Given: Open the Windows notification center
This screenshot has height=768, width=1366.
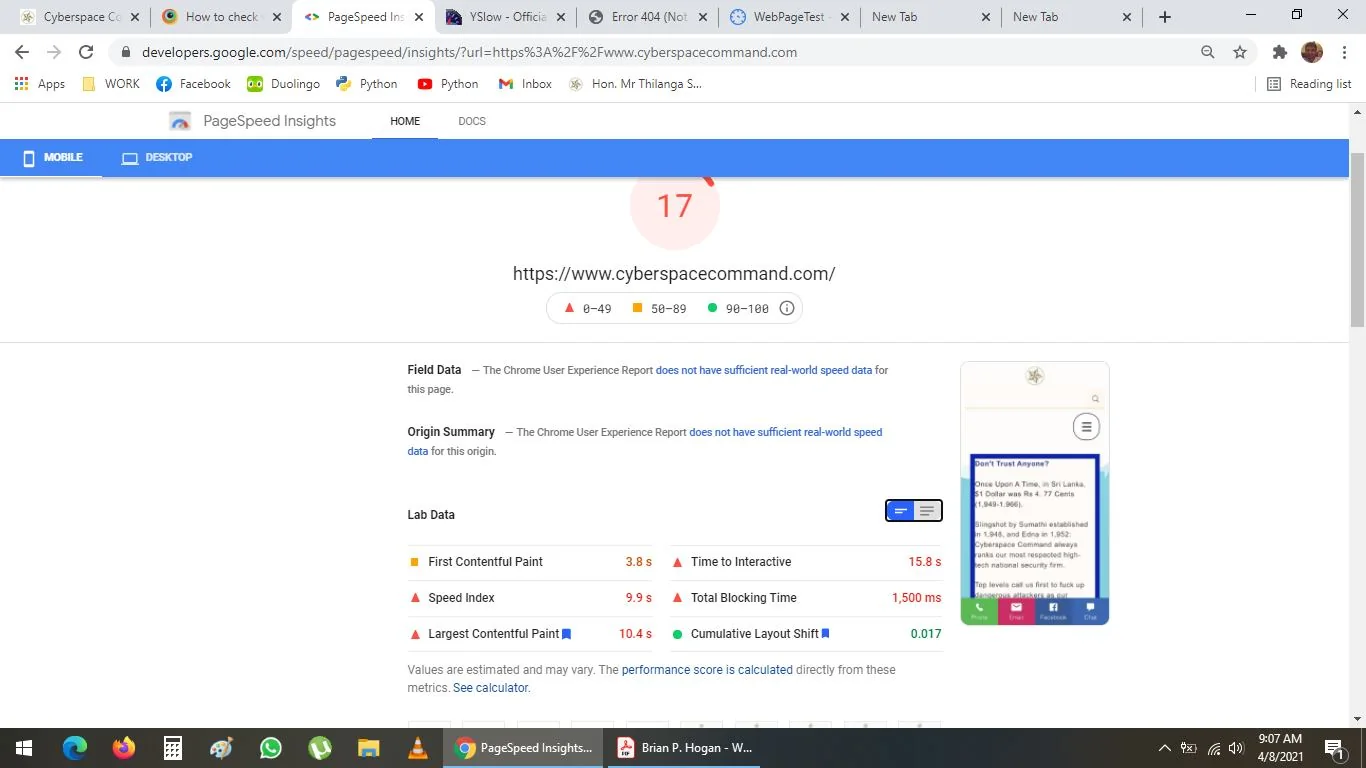Looking at the screenshot, I should [x=1333, y=748].
